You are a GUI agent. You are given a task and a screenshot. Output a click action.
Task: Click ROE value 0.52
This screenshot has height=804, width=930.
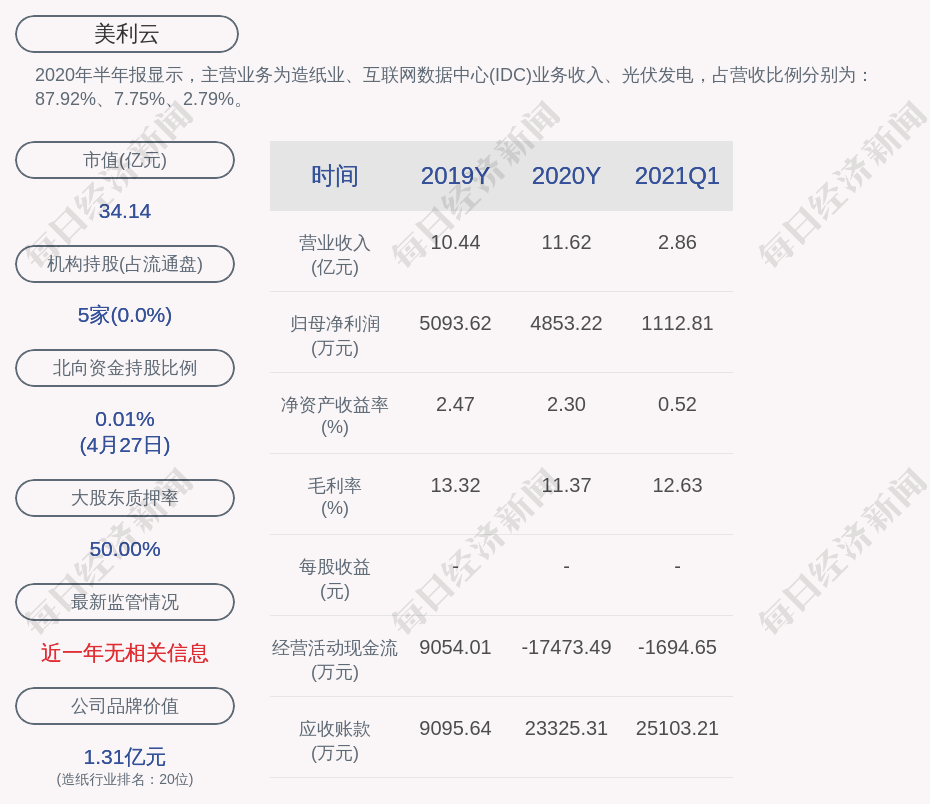(x=677, y=404)
